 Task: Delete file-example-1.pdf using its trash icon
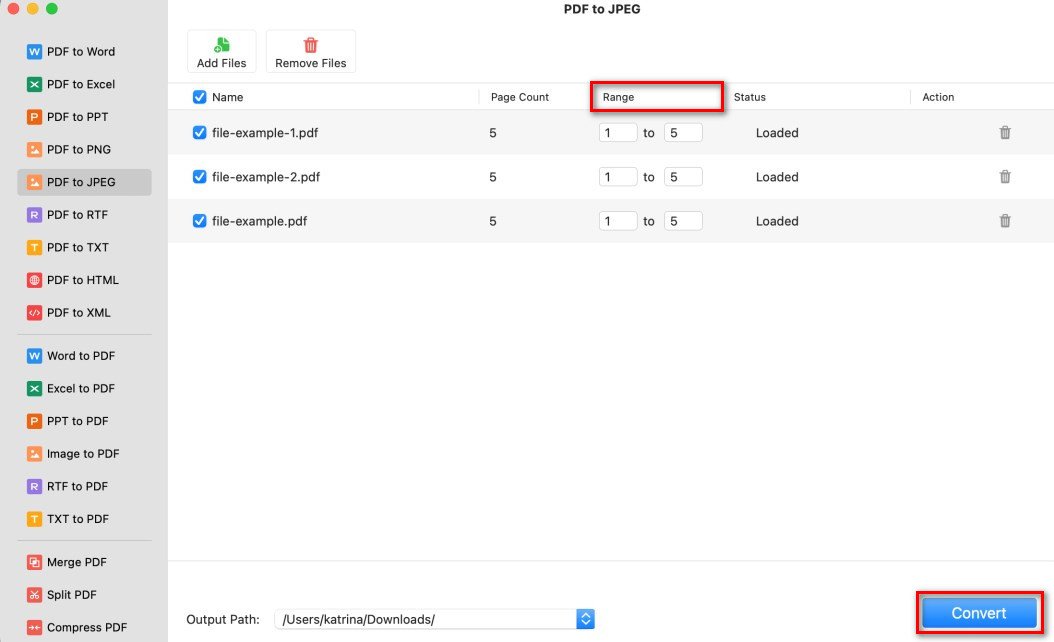pos(1005,132)
